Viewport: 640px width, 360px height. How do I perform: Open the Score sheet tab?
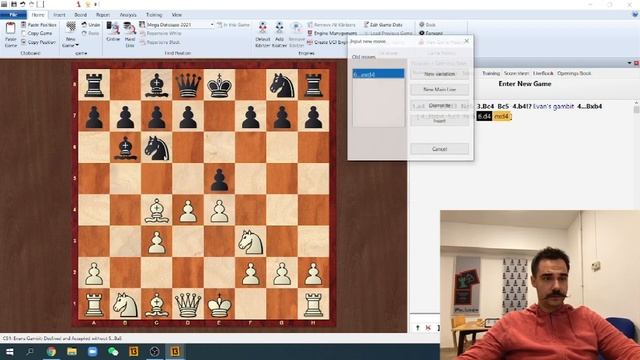[x=516, y=73]
